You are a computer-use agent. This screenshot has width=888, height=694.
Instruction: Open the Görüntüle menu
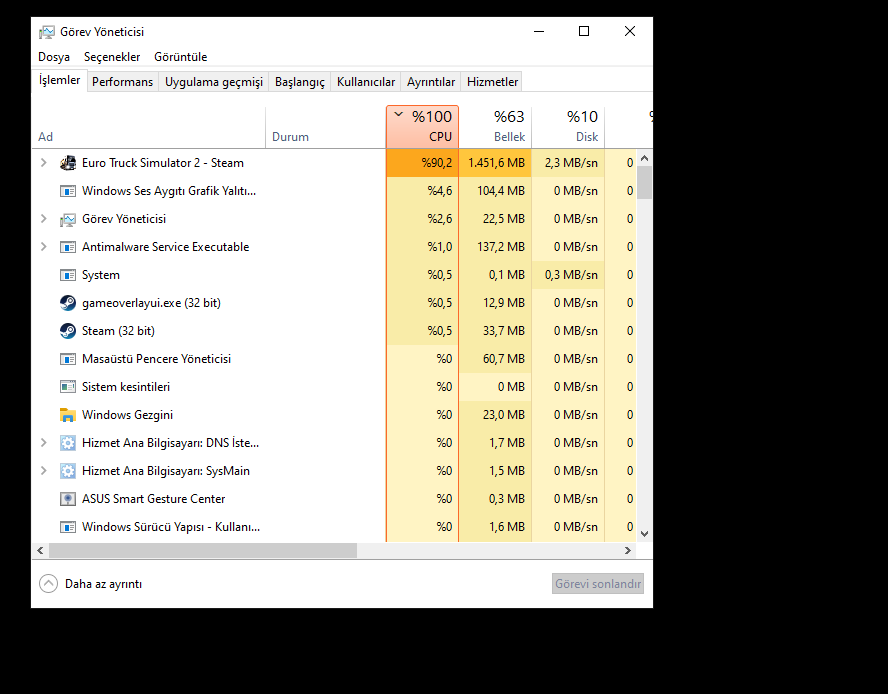pyautogui.click(x=181, y=57)
